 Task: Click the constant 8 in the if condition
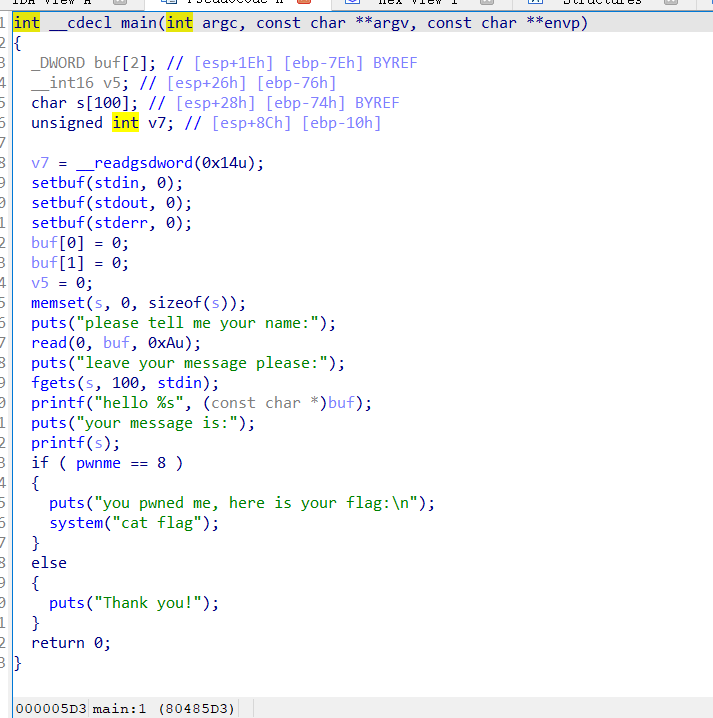[x=162, y=463]
